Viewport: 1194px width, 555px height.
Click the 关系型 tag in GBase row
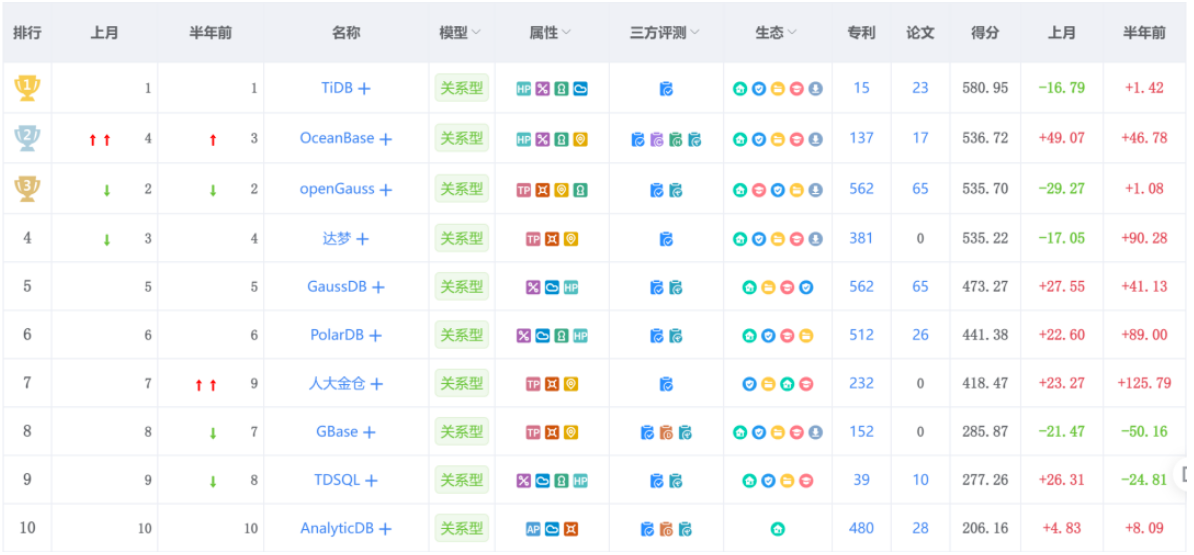click(461, 432)
